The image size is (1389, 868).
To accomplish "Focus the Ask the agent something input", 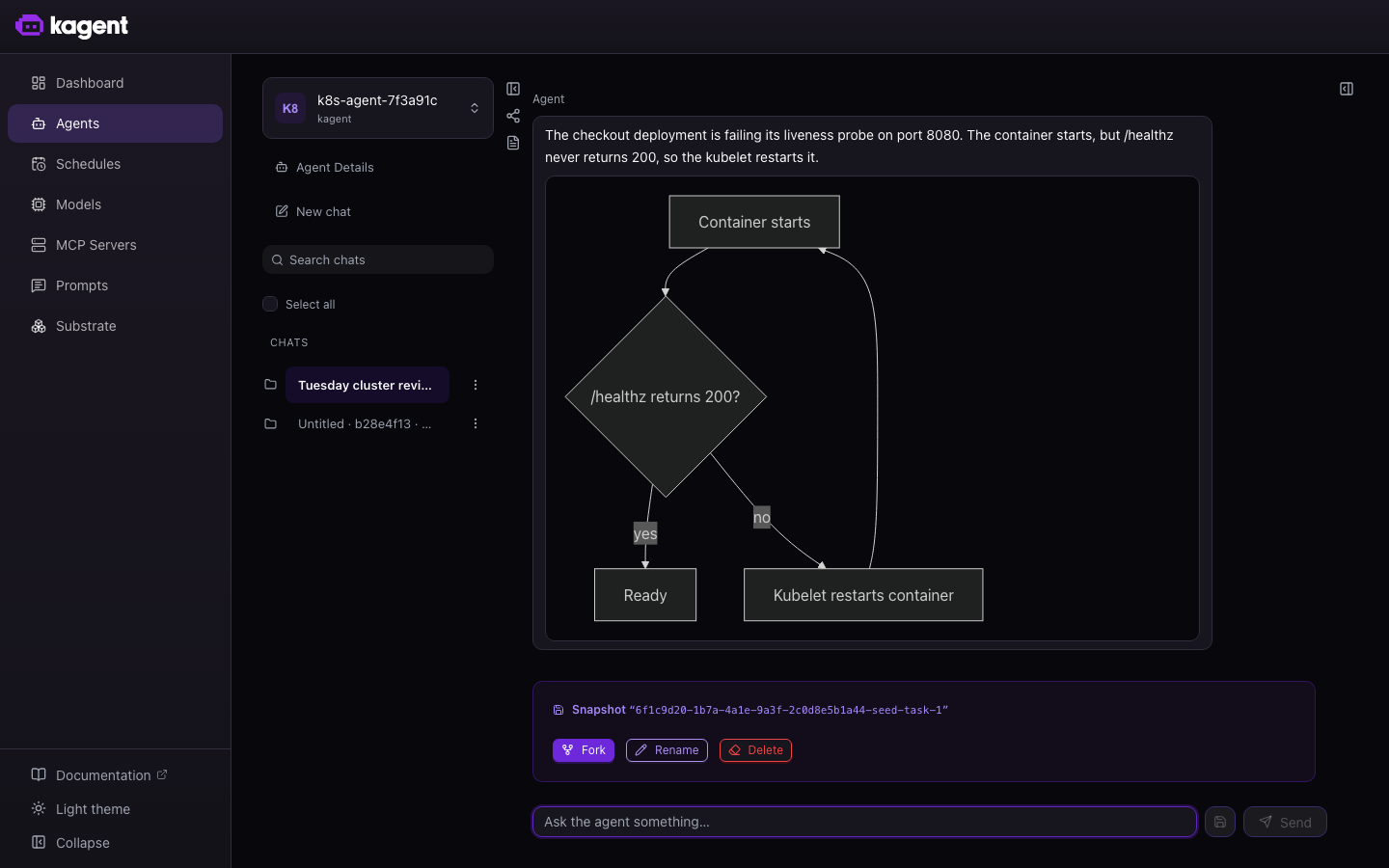I will (864, 822).
